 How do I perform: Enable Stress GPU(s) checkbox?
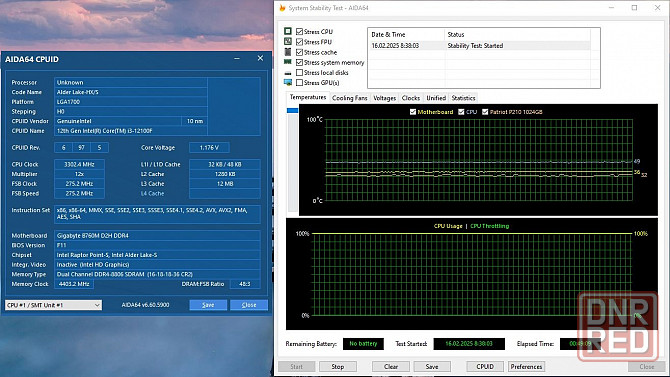300,82
